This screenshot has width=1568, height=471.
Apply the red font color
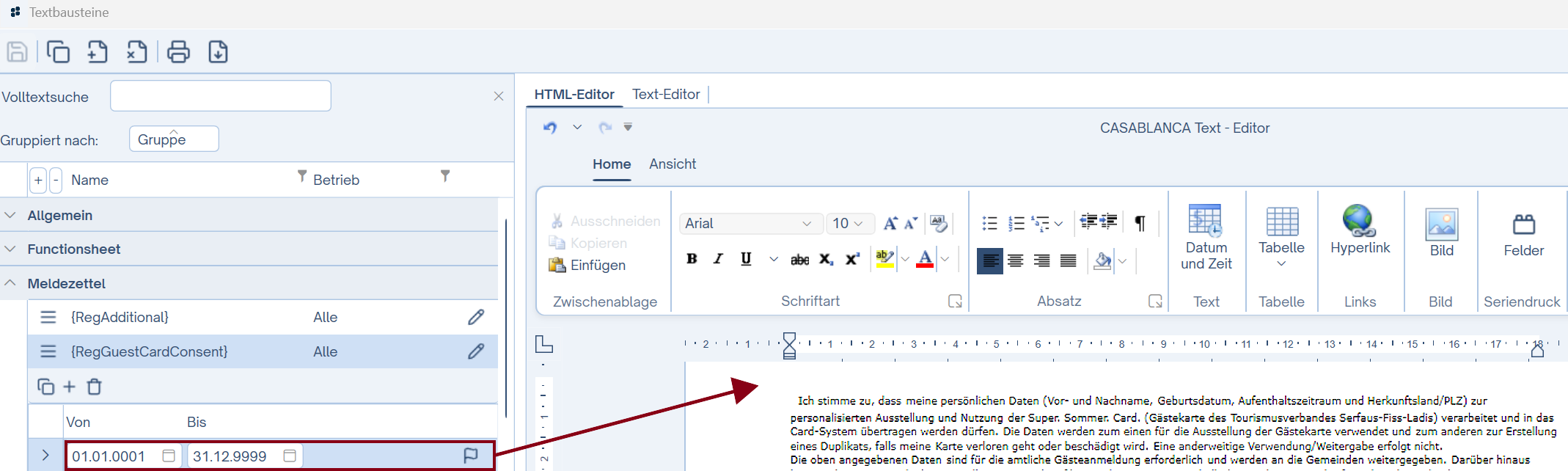pos(925,259)
